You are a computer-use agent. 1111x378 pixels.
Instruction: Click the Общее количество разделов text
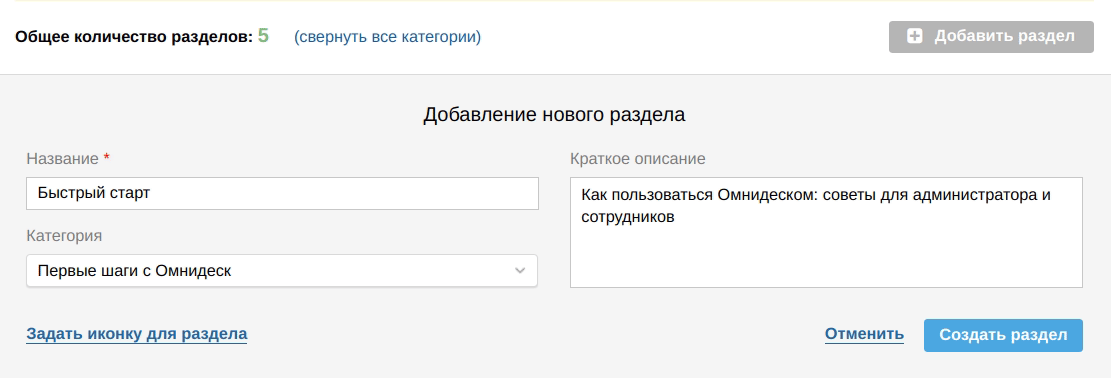[x=134, y=37]
